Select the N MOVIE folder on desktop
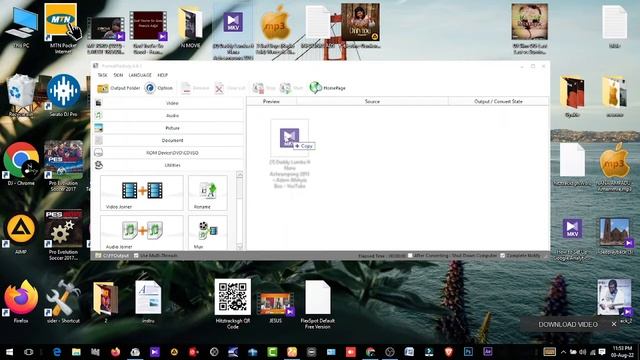The height and width of the screenshot is (360, 640). click(x=190, y=28)
